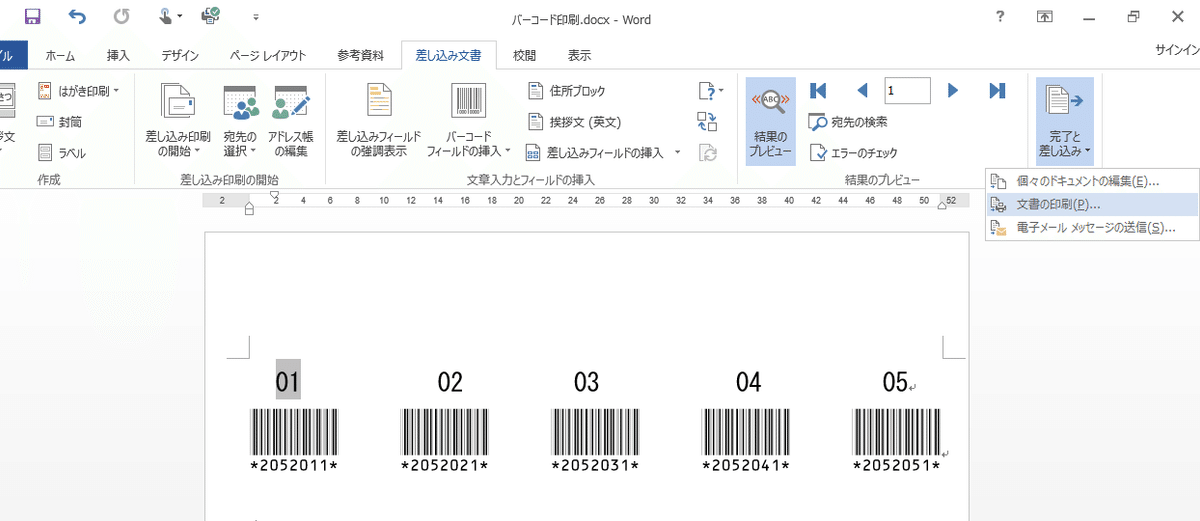This screenshot has height=521, width=1200.
Task: Open 差し込み印刷の開始 menu
Action: point(178,121)
